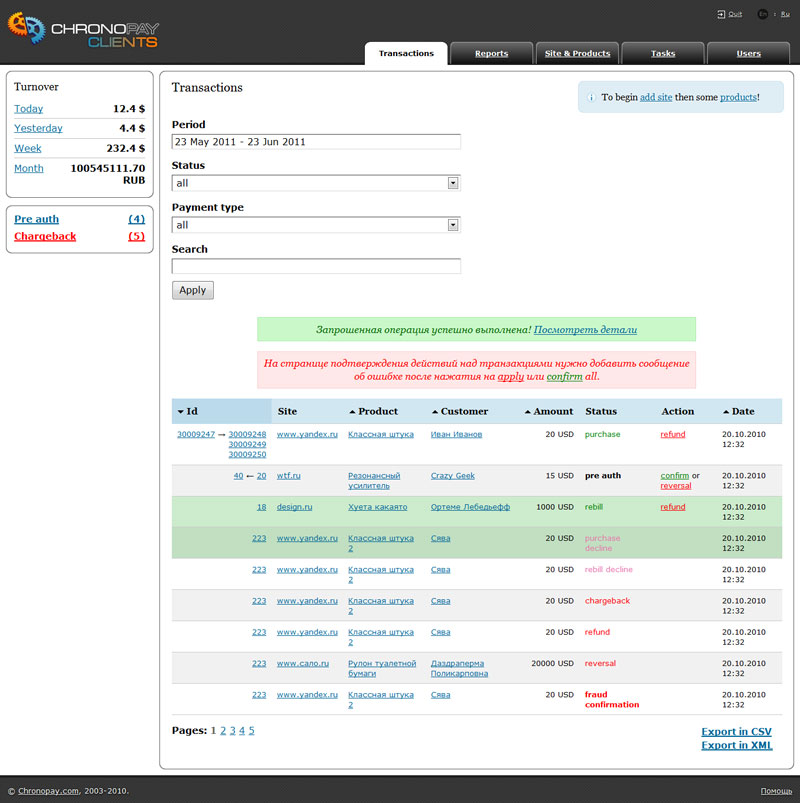
Task: Expand the Payment type dropdown
Action: point(453,225)
